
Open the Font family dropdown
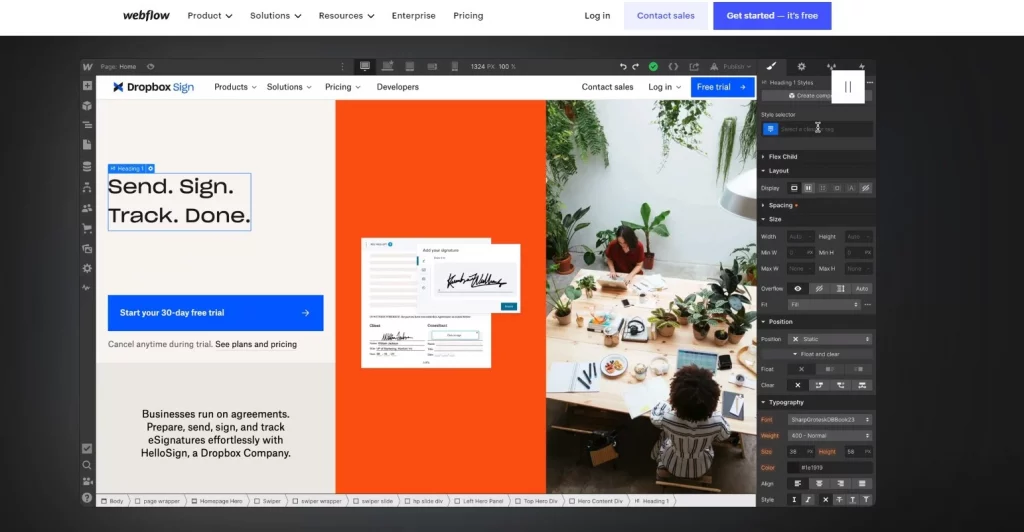pos(830,420)
